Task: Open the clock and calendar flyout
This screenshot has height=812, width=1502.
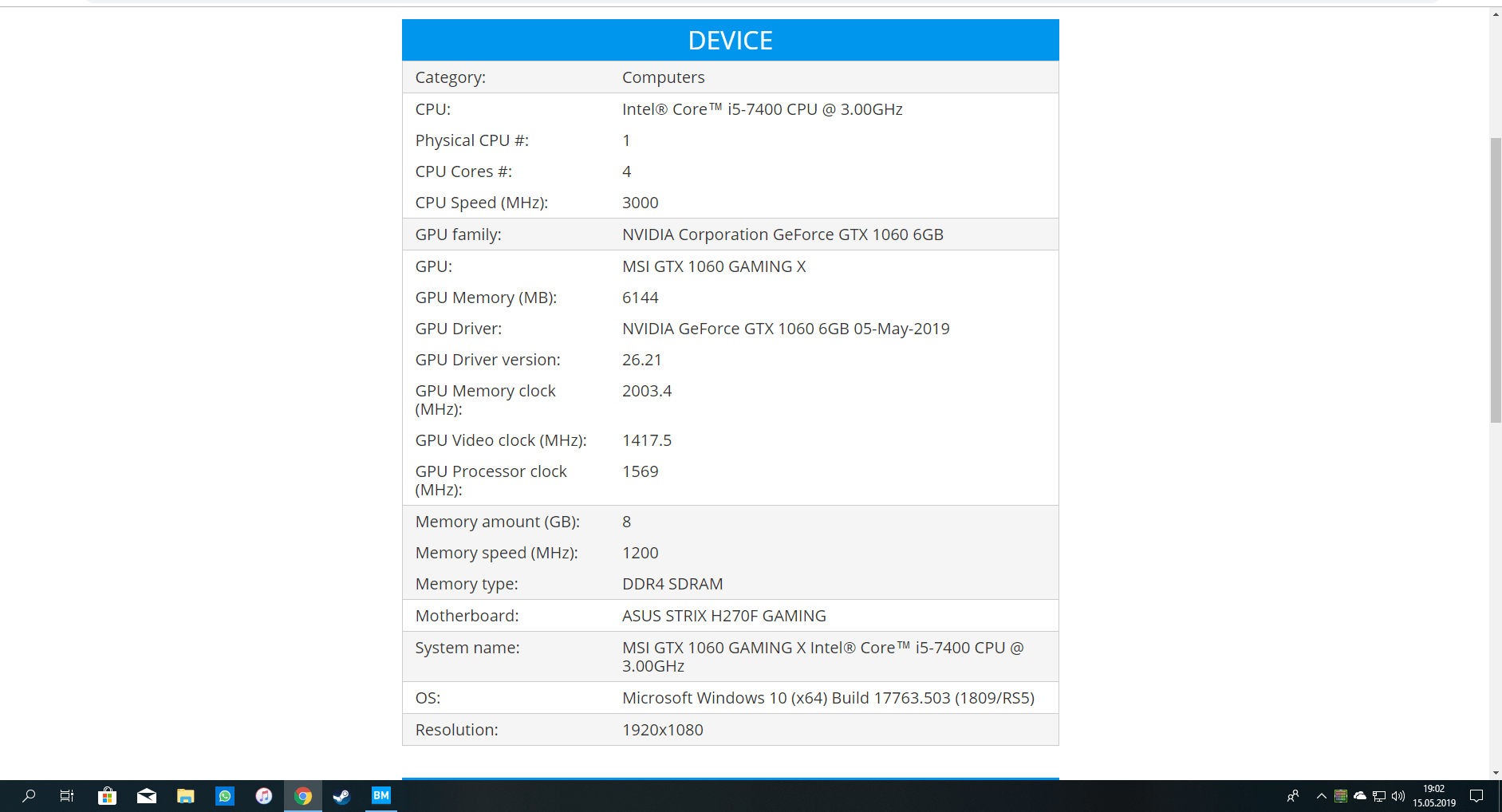Action: coord(1434,796)
